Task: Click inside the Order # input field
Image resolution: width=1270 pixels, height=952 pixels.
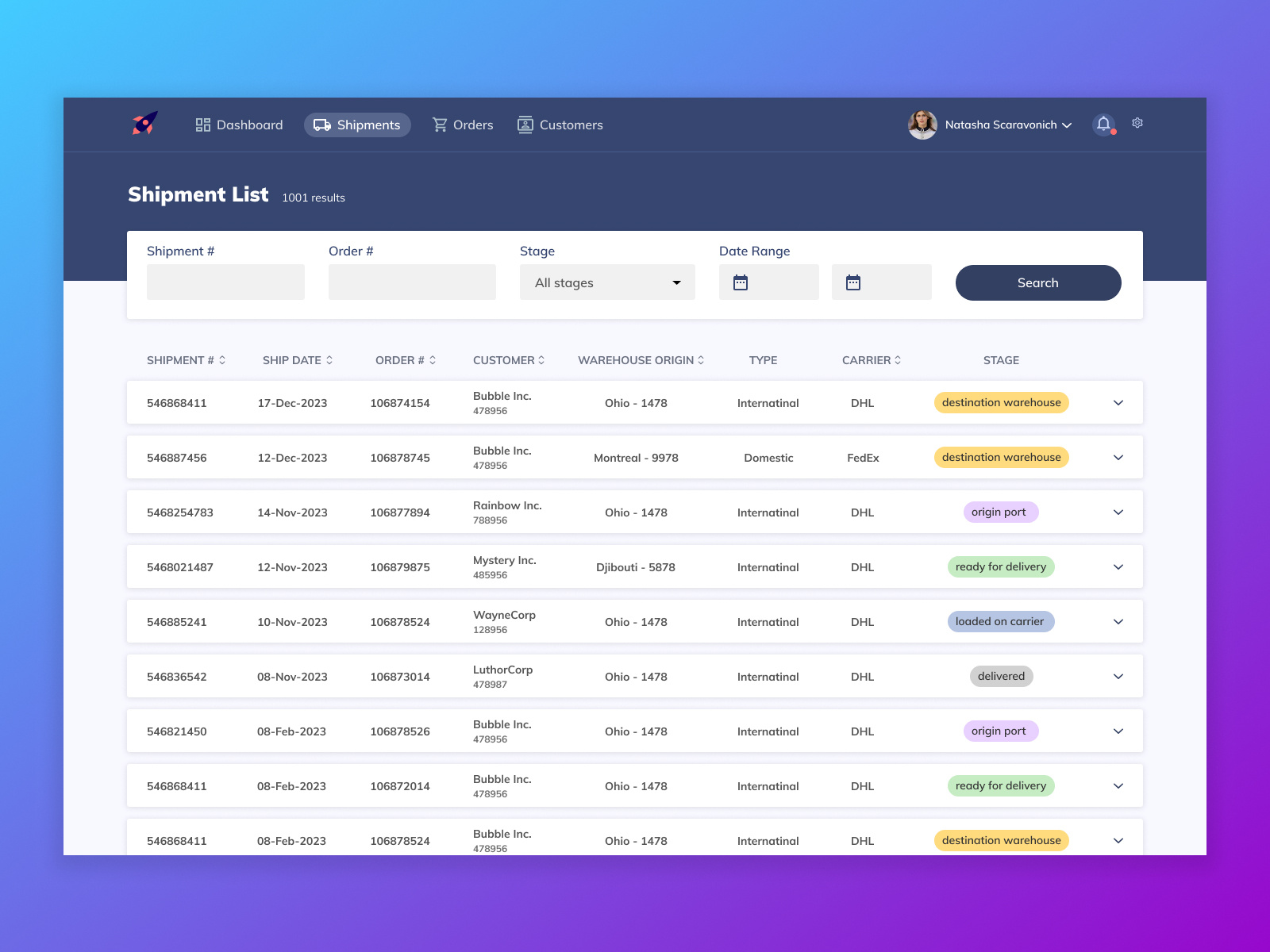Action: coord(412,282)
